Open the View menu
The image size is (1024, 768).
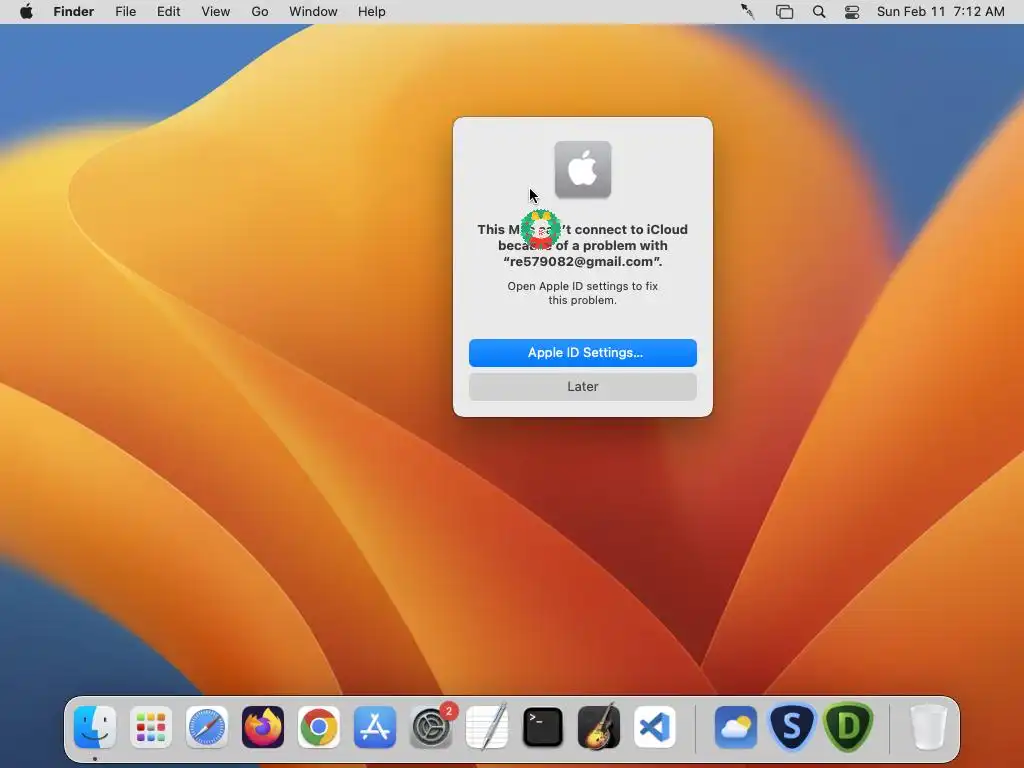(216, 12)
